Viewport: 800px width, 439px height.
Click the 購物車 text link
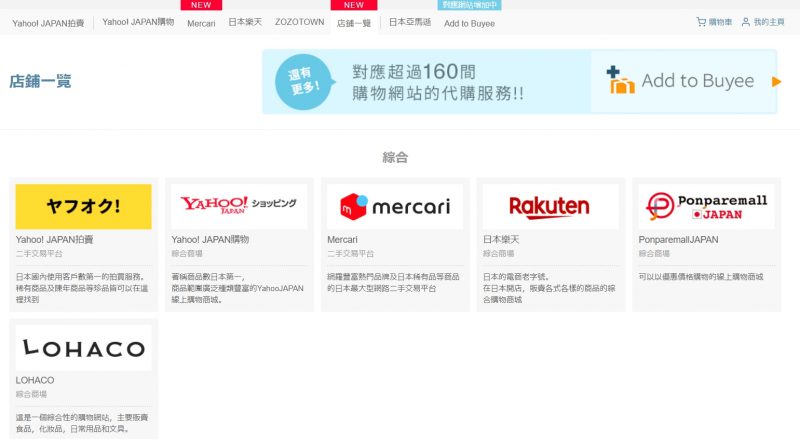click(720, 22)
